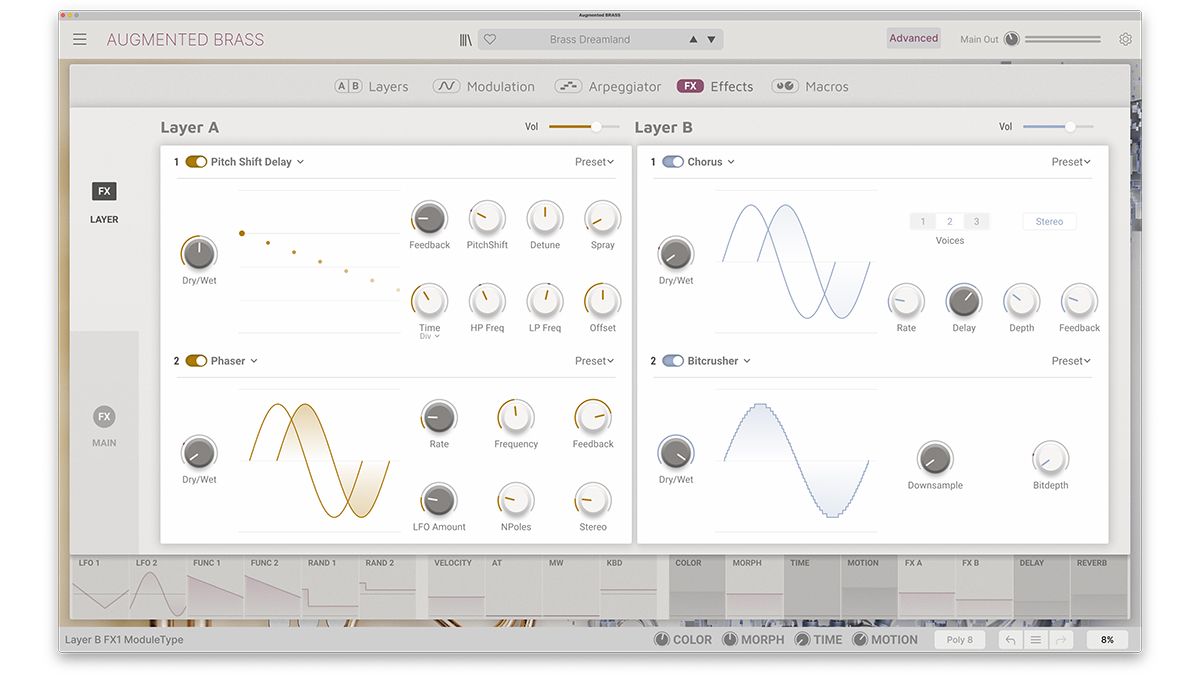
Task: Toggle the Chorus Stereo button
Action: click(1049, 222)
